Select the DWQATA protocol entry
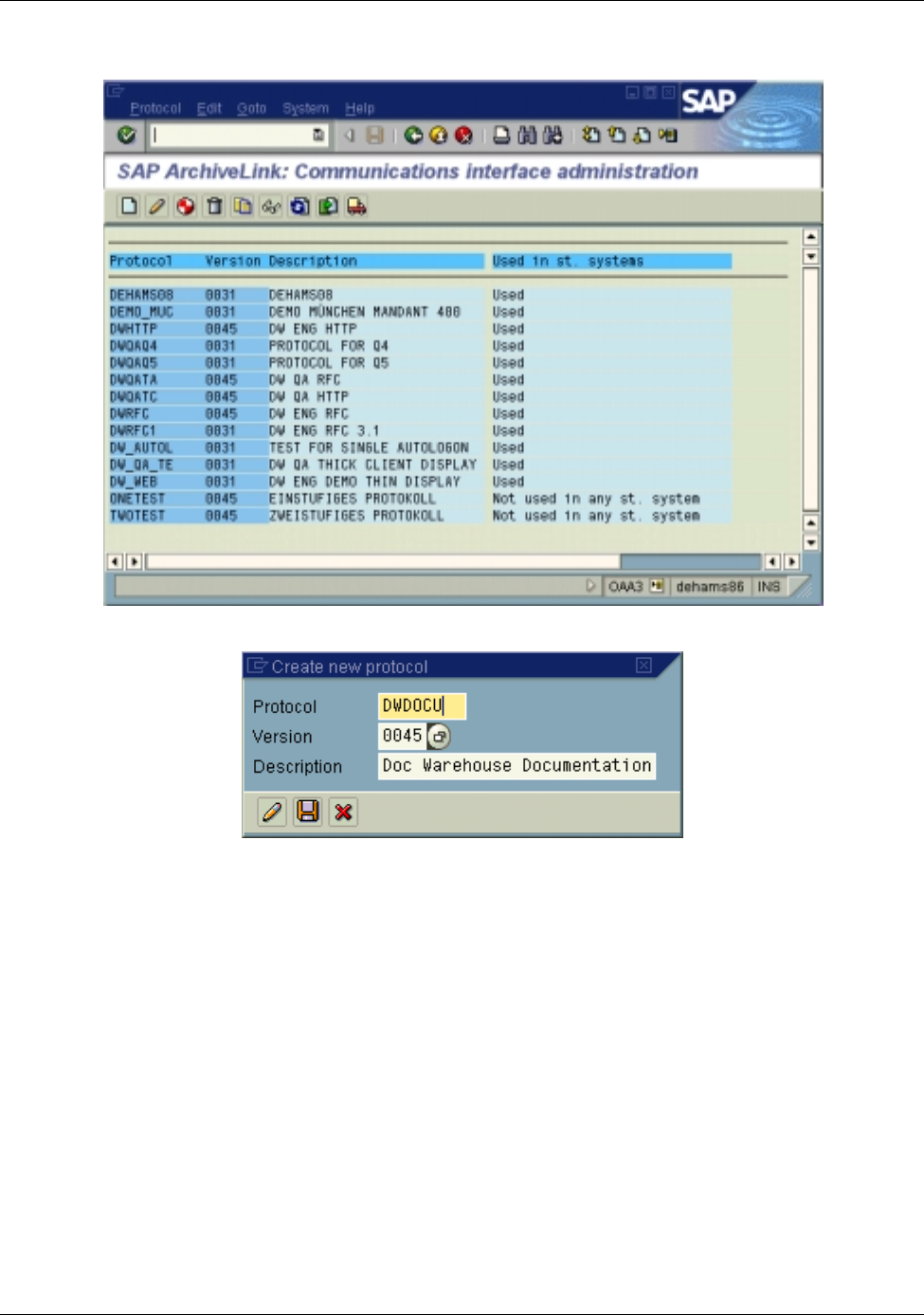The width and height of the screenshot is (924, 1315). pyautogui.click(x=134, y=380)
